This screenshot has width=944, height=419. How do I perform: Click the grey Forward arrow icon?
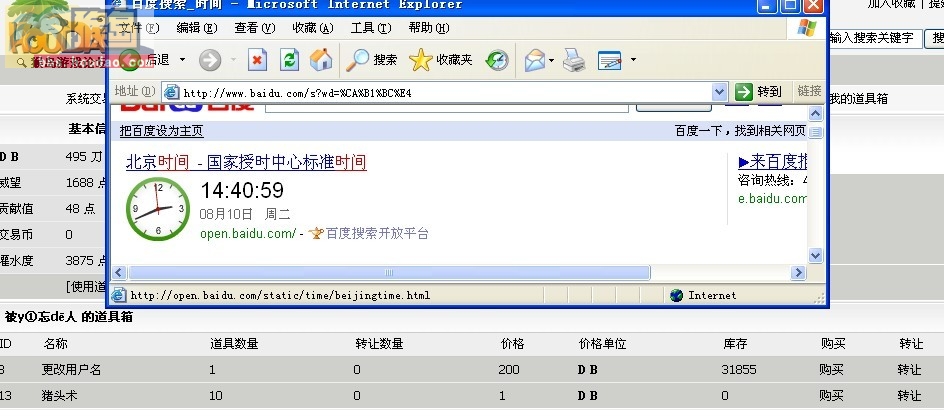point(210,60)
